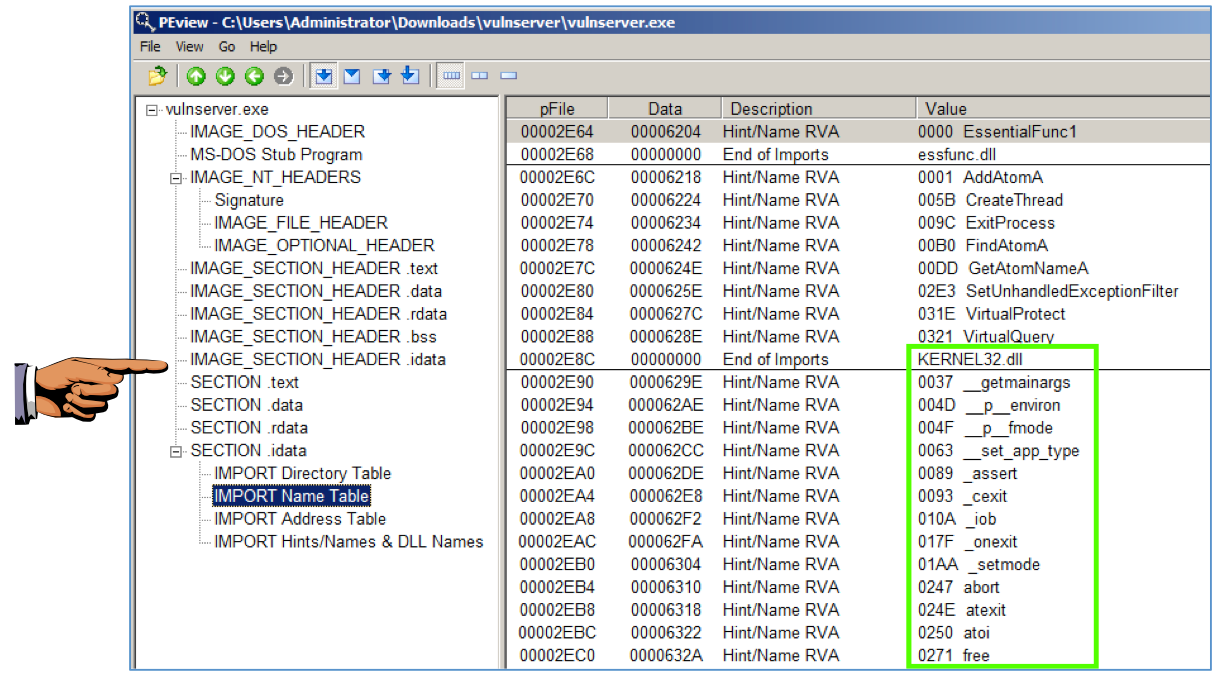Toggle the first blue down-arrow view button
The width and height of the screenshot is (1223, 680).
tap(323, 76)
